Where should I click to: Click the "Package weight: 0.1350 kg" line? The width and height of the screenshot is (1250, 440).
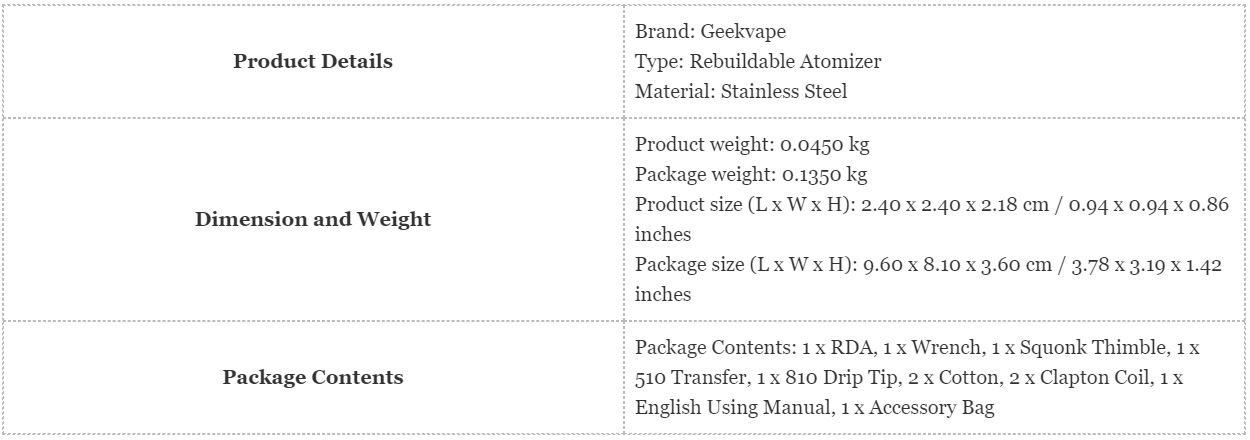[751, 174]
